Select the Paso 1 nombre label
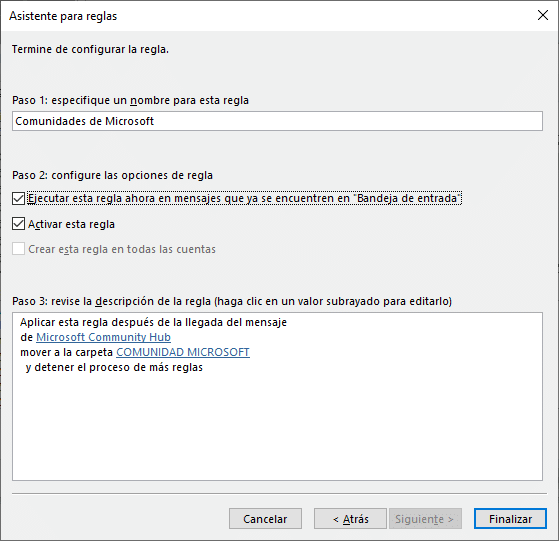The width and height of the screenshot is (559, 541). (130, 101)
